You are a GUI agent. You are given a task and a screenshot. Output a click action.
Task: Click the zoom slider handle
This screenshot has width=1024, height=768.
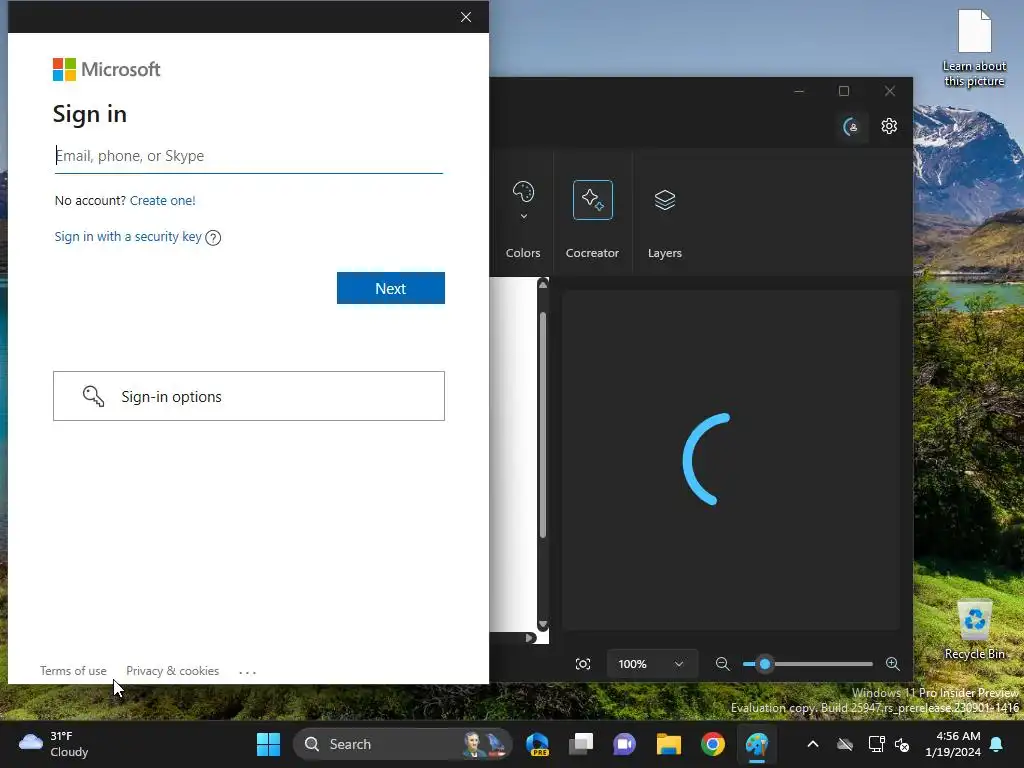pyautogui.click(x=765, y=664)
